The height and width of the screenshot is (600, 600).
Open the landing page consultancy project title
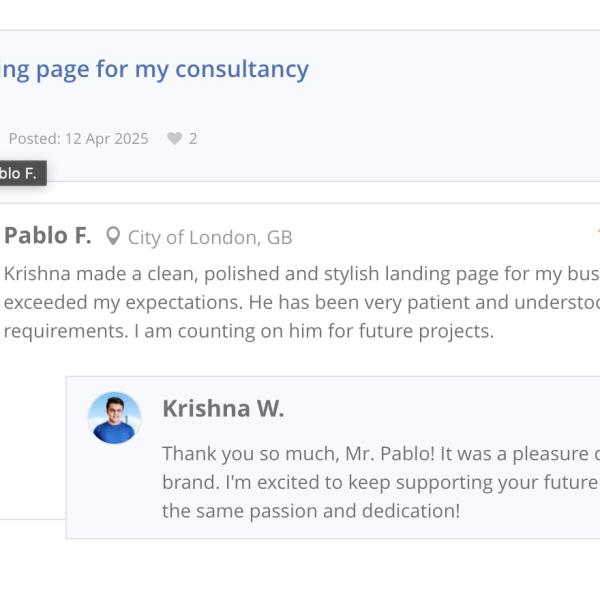coord(155,69)
